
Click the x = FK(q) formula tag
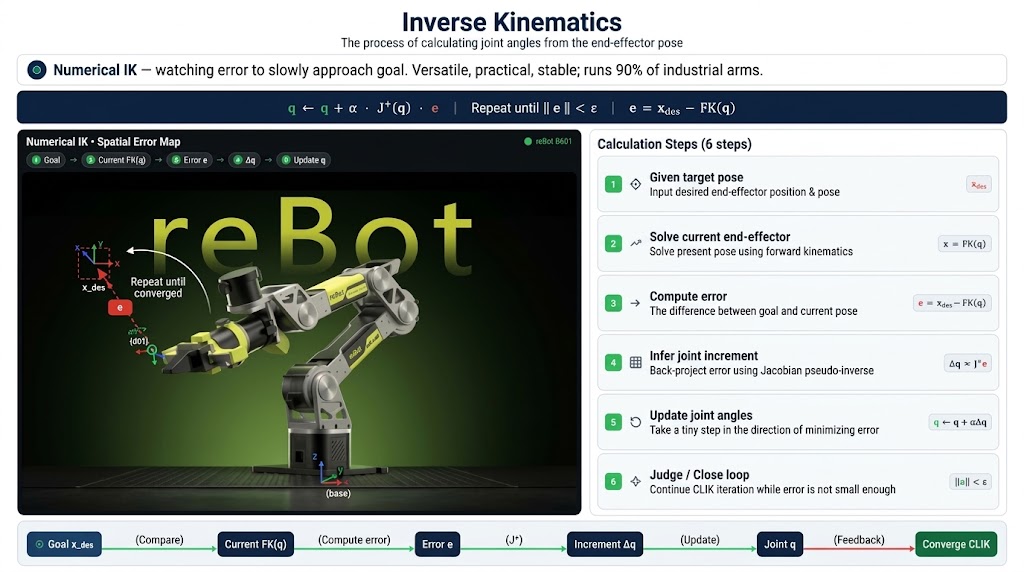(965, 244)
